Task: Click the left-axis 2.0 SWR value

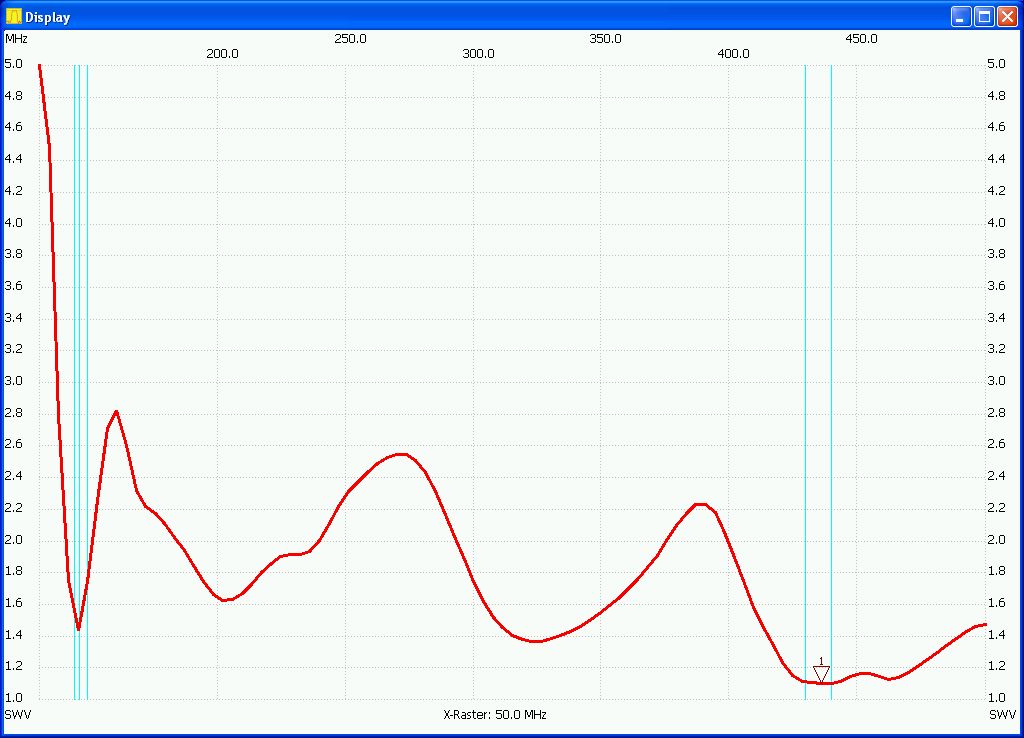Action: pyautogui.click(x=14, y=539)
